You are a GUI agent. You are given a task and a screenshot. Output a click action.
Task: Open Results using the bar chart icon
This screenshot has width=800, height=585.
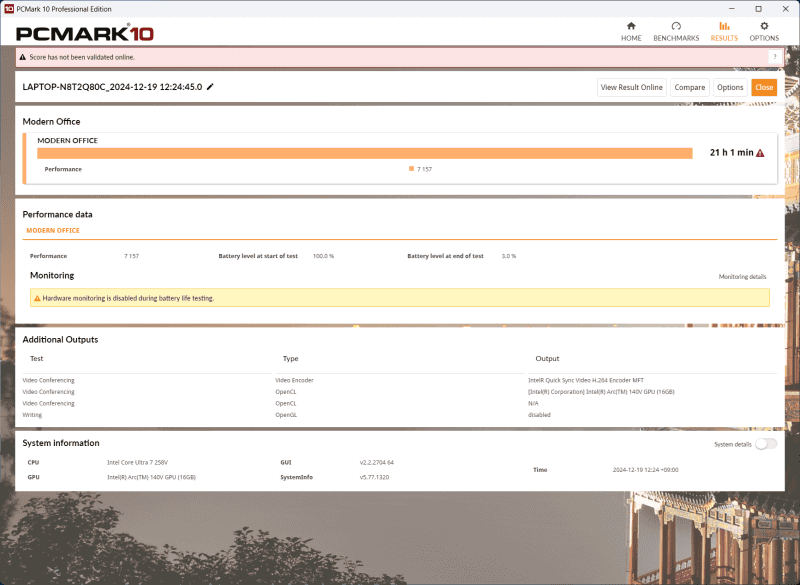pos(723,28)
